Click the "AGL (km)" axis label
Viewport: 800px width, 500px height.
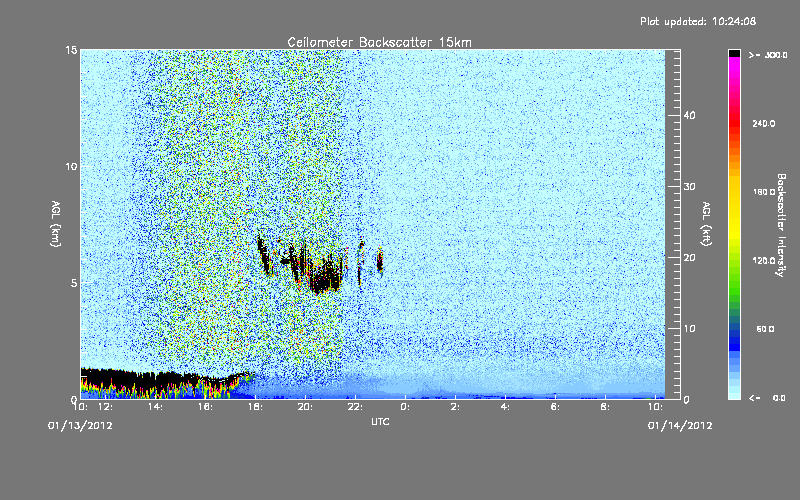56,224
